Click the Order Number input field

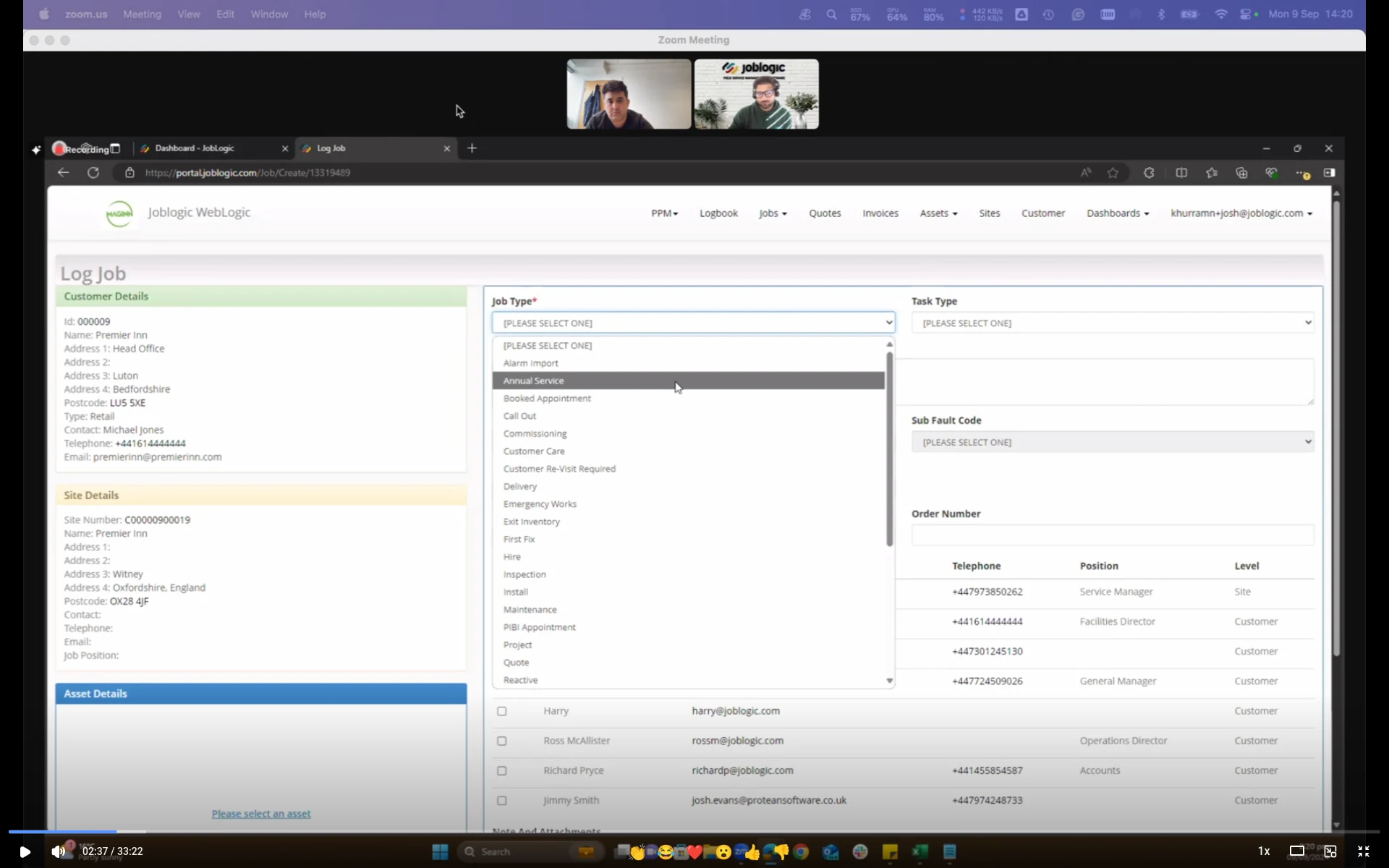coord(1113,535)
